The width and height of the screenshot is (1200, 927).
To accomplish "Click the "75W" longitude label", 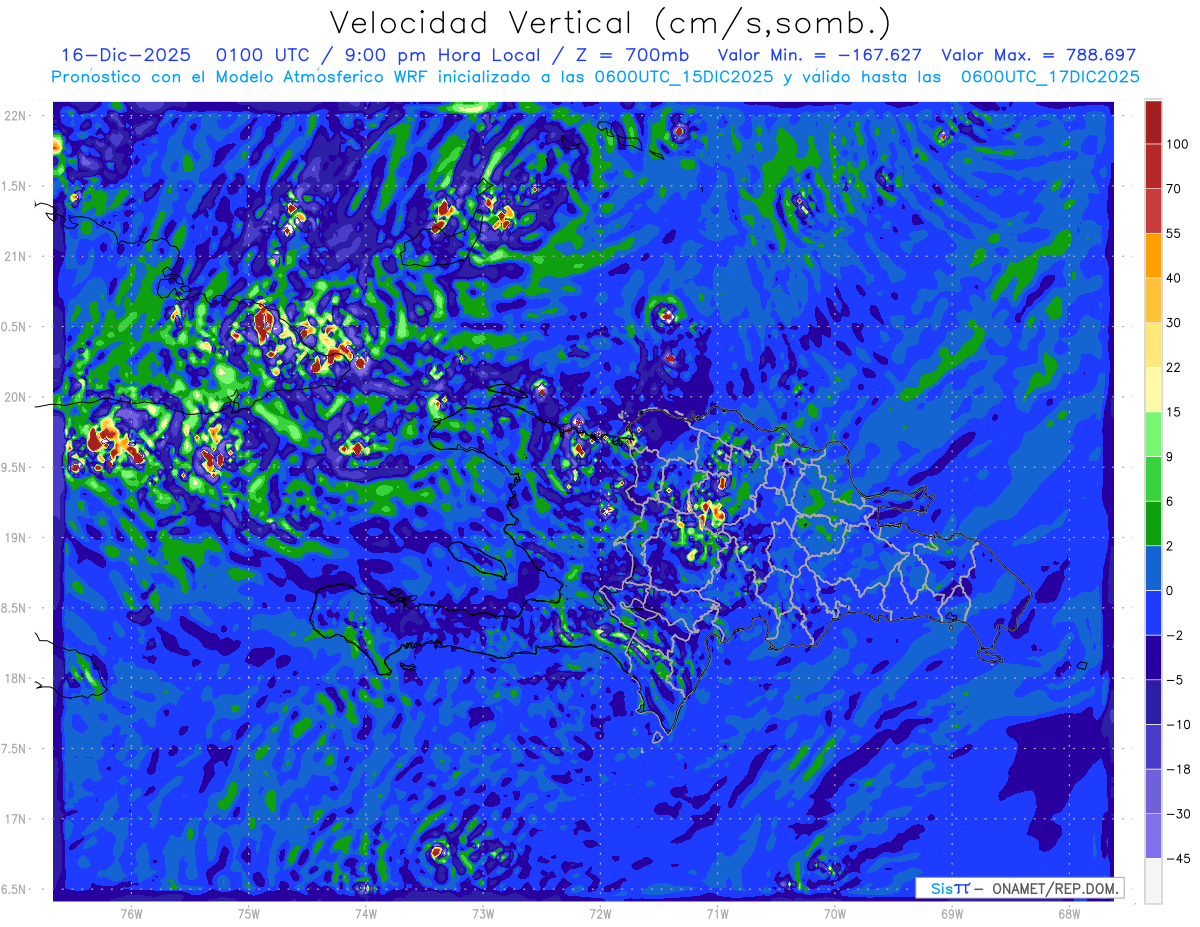I will tap(249, 914).
